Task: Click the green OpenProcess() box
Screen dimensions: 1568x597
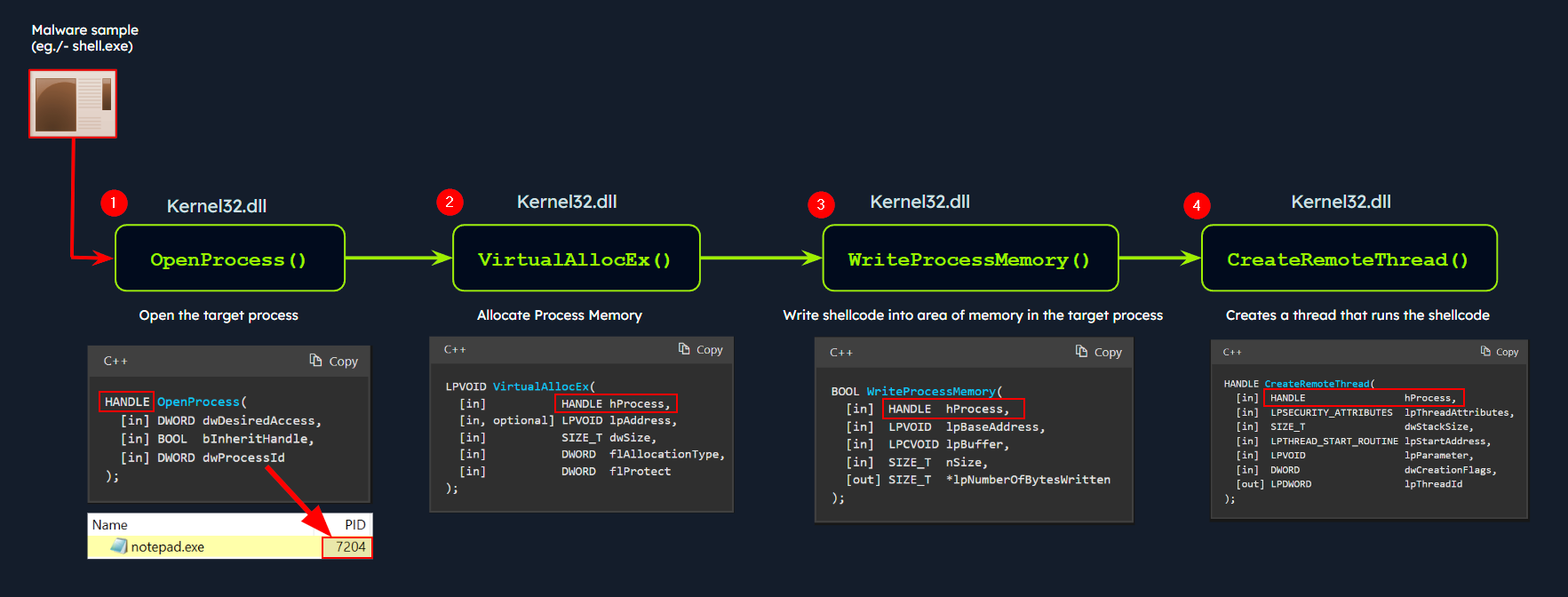Action: pos(229,259)
